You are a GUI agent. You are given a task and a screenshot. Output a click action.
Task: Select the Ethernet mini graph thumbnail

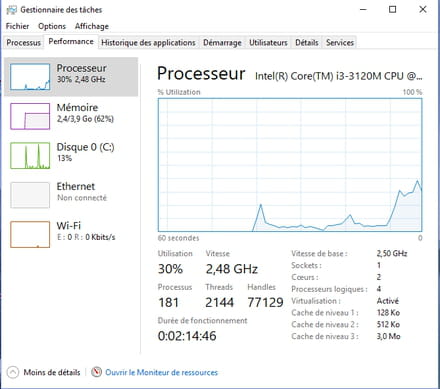(x=30, y=195)
